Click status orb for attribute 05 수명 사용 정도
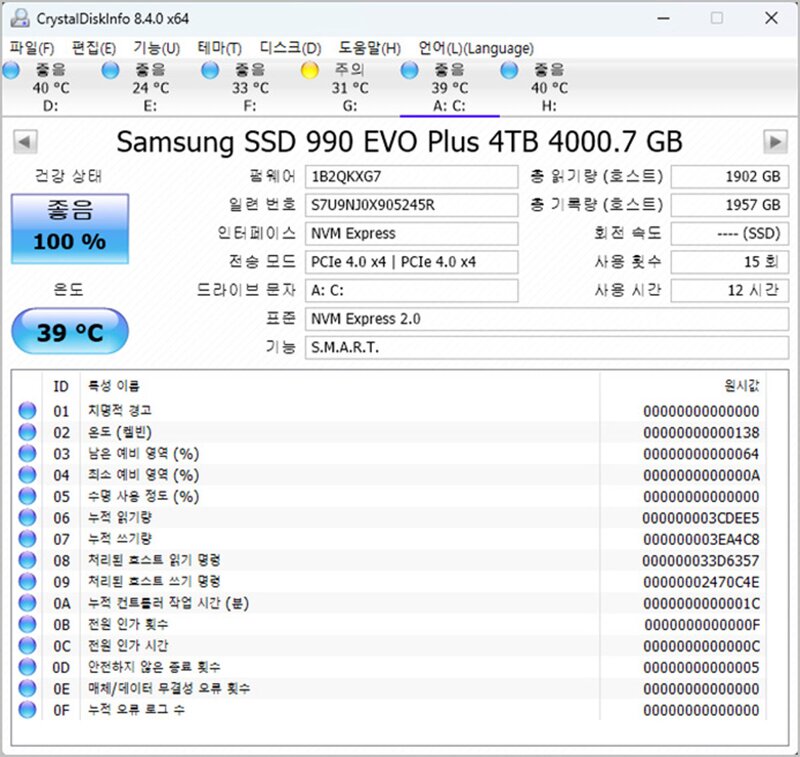The height and width of the screenshot is (757, 800). pyautogui.click(x=27, y=496)
